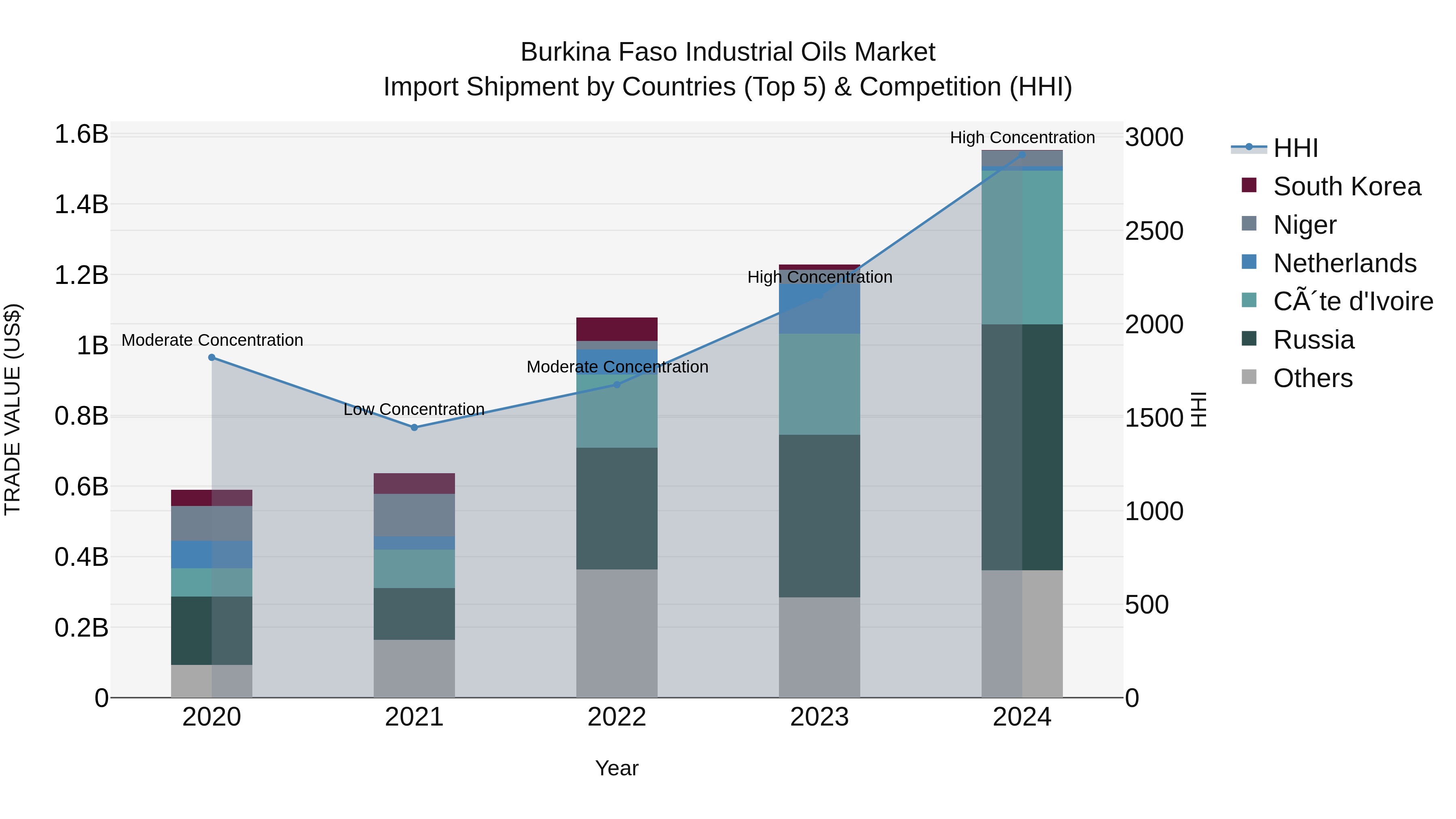Click the Niger segment of the 2021 bar

click(414, 515)
